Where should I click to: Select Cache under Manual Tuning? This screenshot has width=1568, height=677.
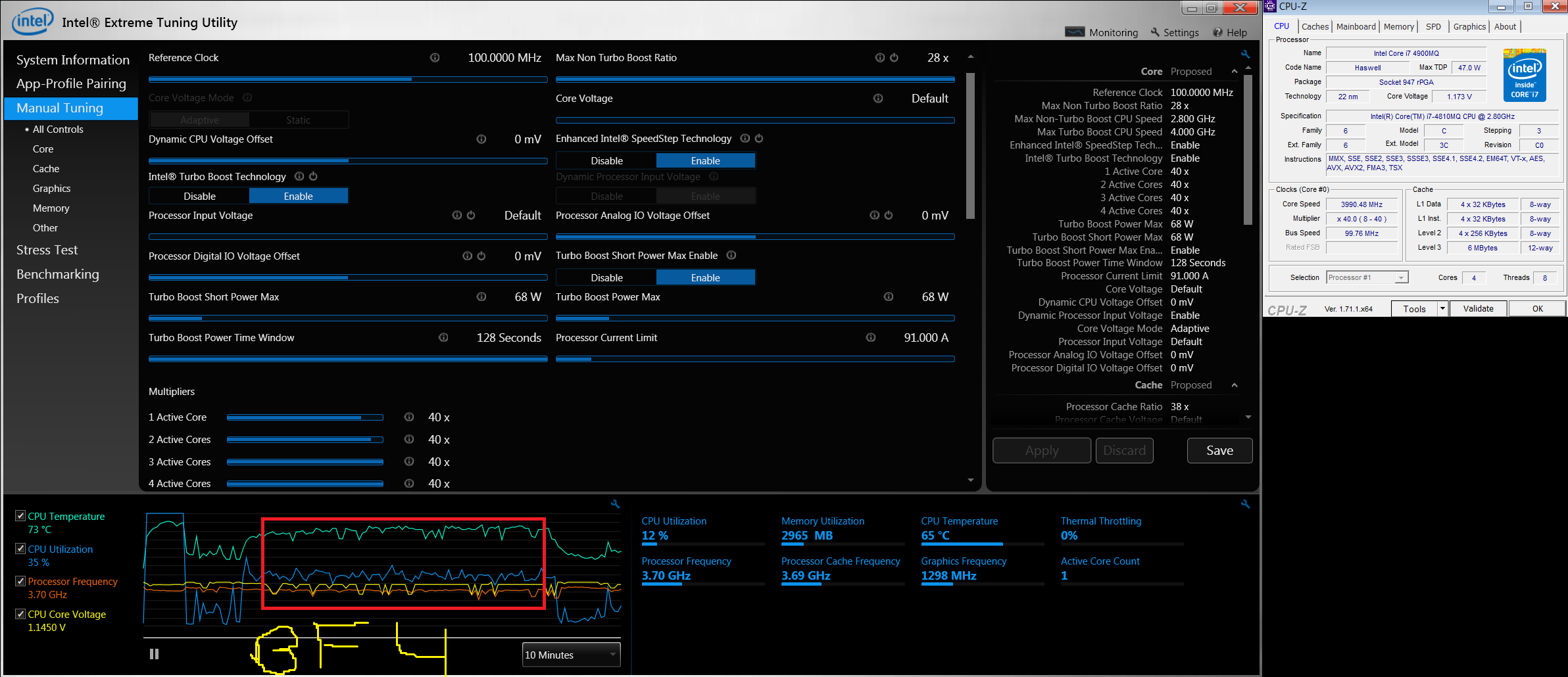(x=46, y=169)
